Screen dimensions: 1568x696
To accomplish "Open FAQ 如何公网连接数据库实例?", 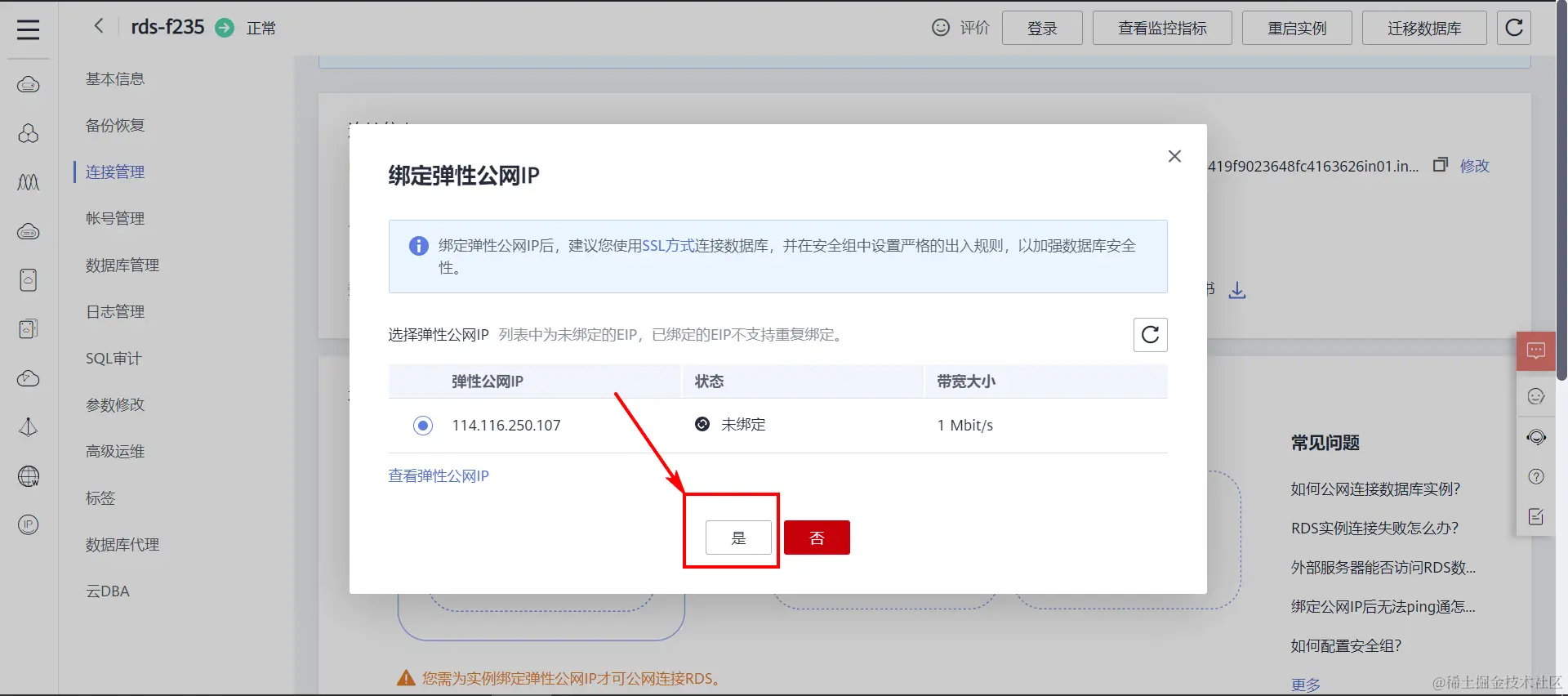I will (1375, 489).
